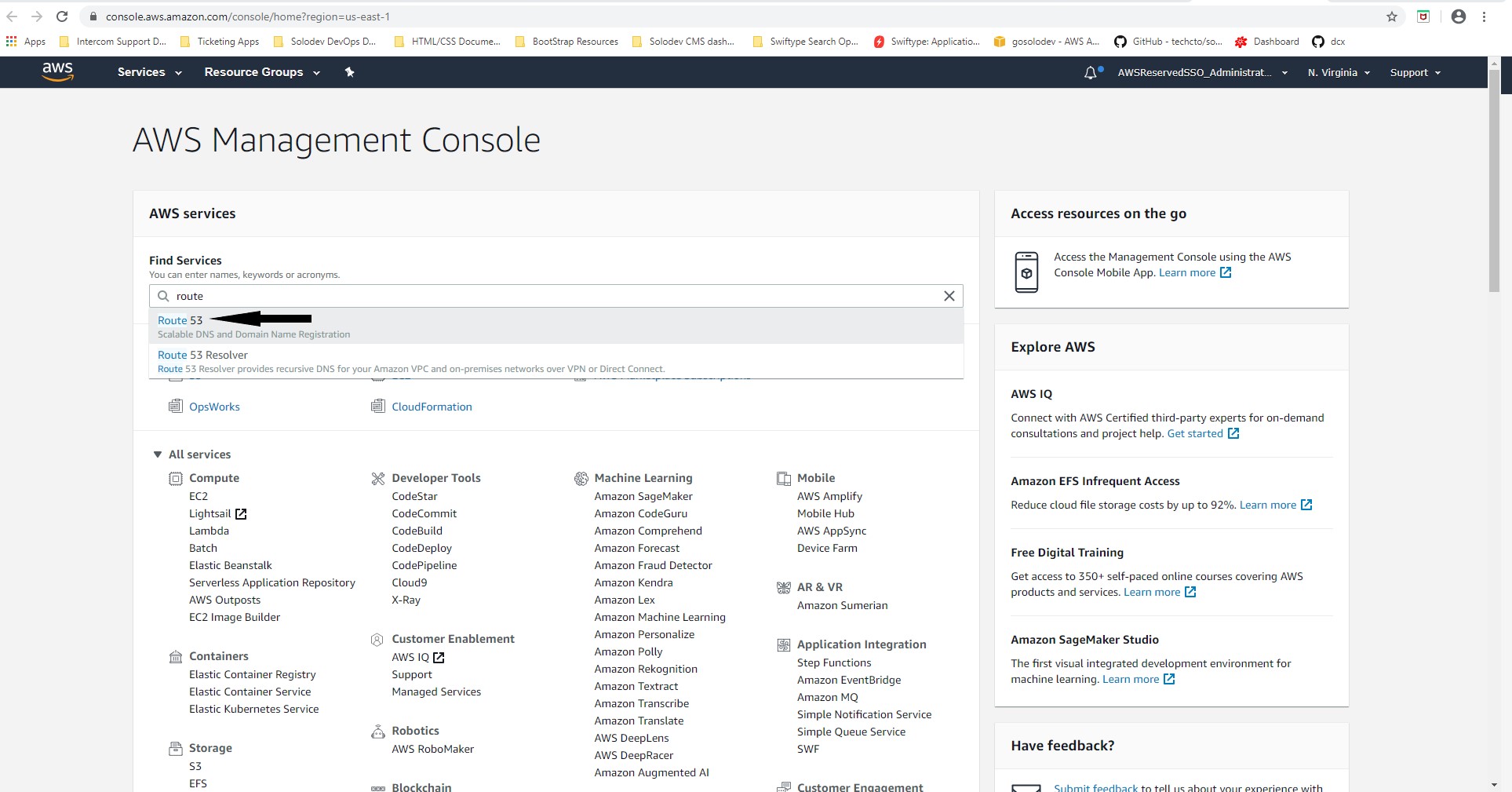This screenshot has height=792, width=1512.
Task: Open the Intercom Support bookmark folder
Action: [x=113, y=42]
